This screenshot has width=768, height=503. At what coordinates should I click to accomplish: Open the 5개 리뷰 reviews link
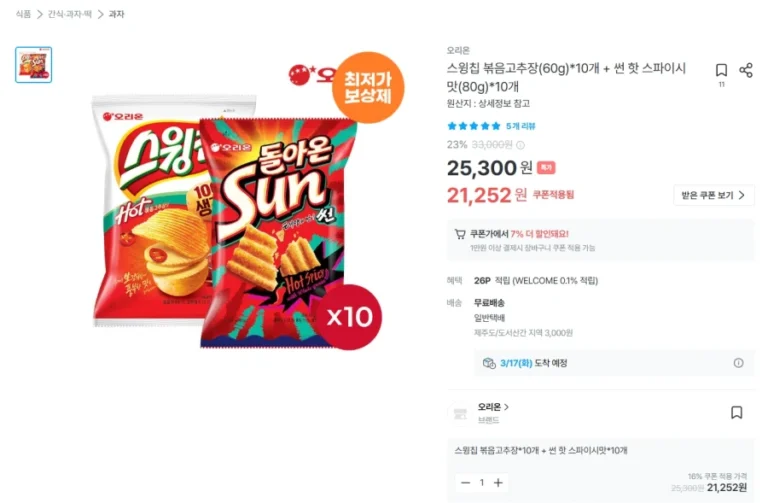(521, 126)
